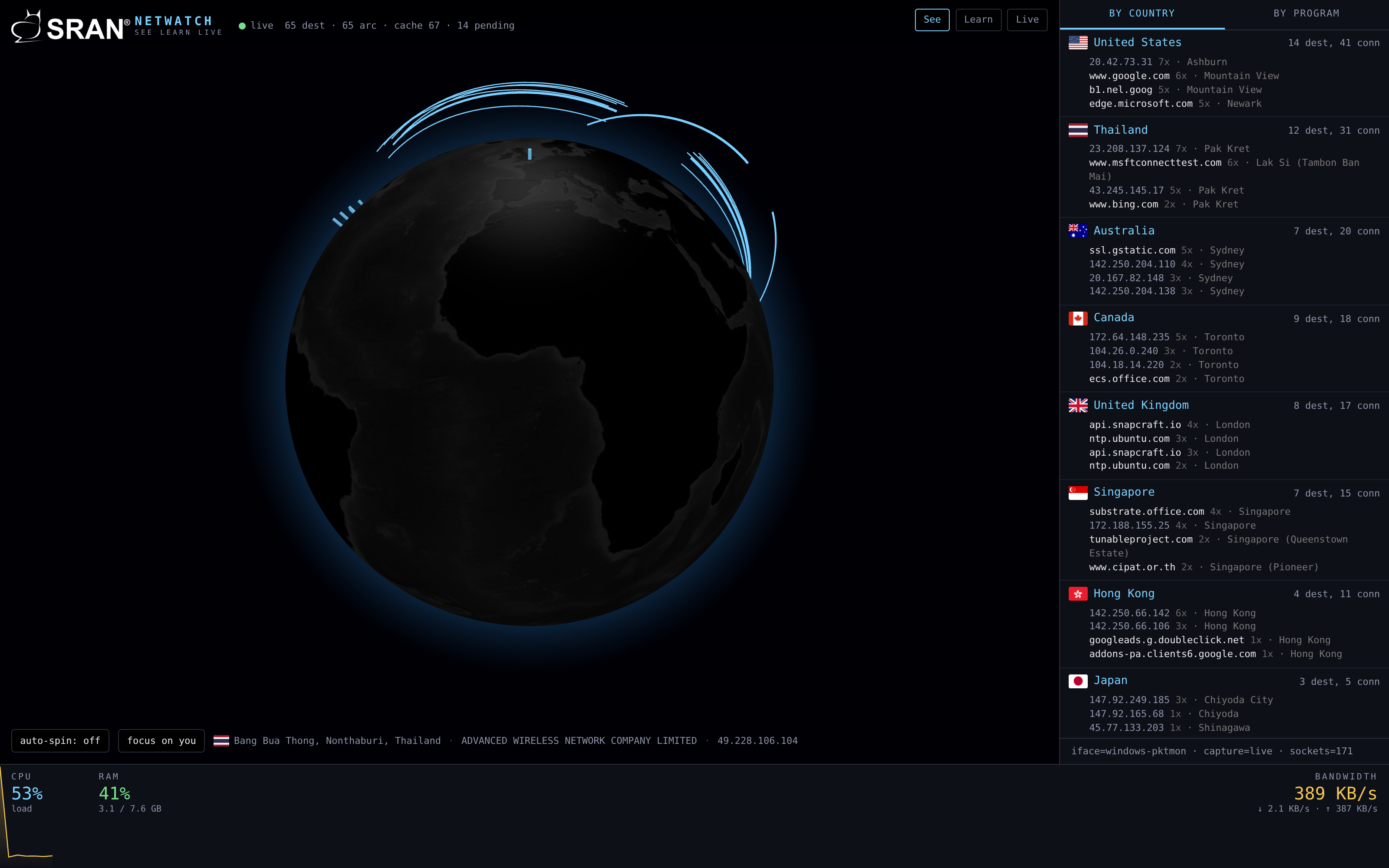Image resolution: width=1389 pixels, height=868 pixels.
Task: Click the iface=windows-pktmon status text
Action: [1129, 751]
